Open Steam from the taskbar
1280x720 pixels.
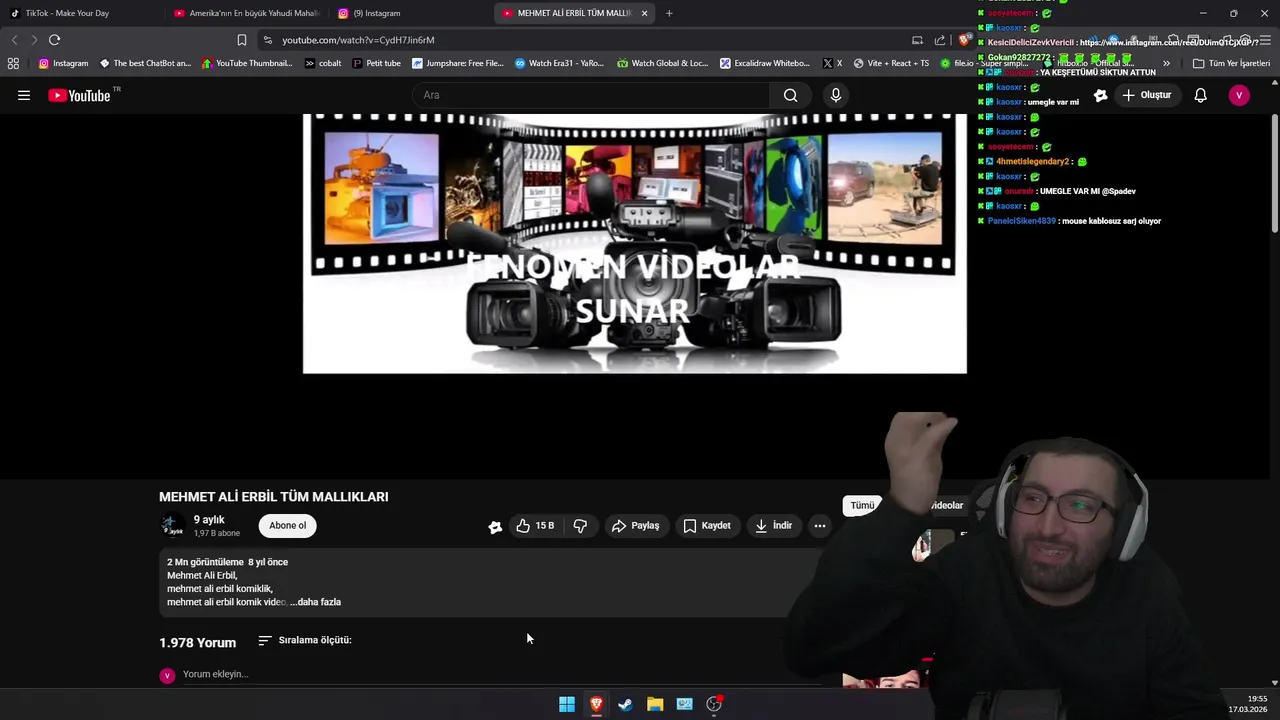(x=625, y=704)
